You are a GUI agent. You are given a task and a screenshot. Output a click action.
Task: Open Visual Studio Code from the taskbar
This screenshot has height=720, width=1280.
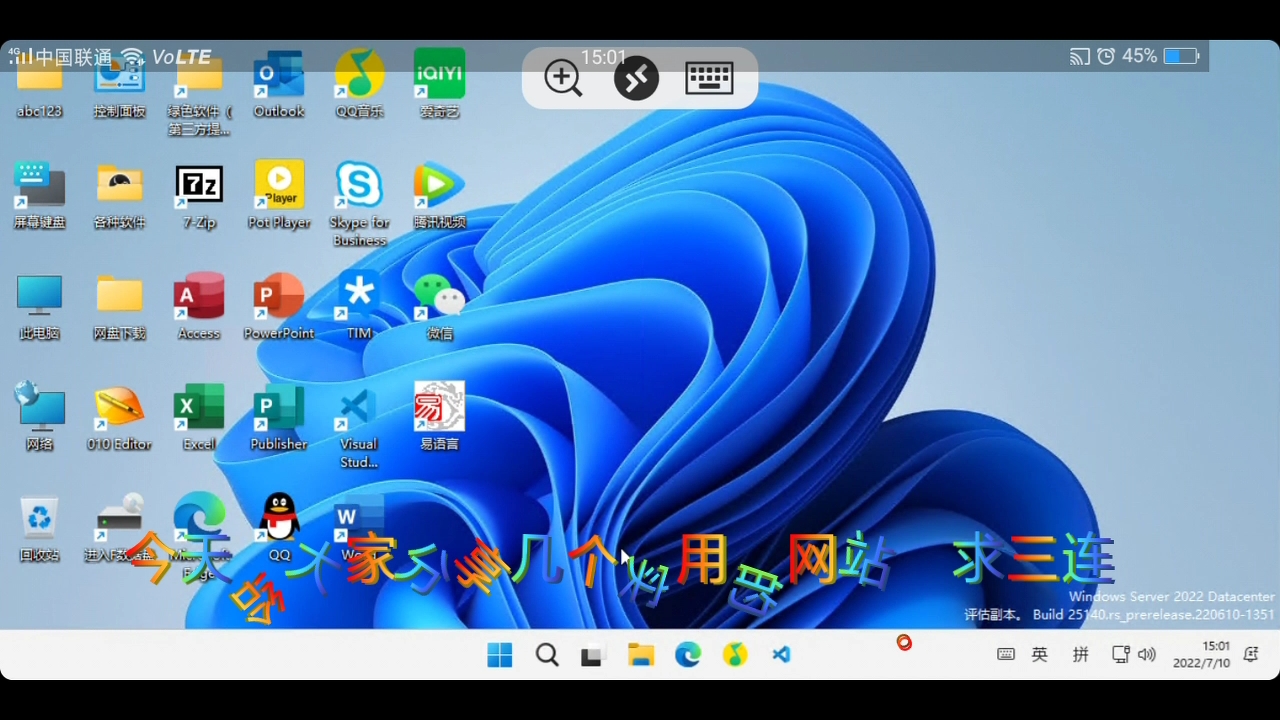coord(782,655)
